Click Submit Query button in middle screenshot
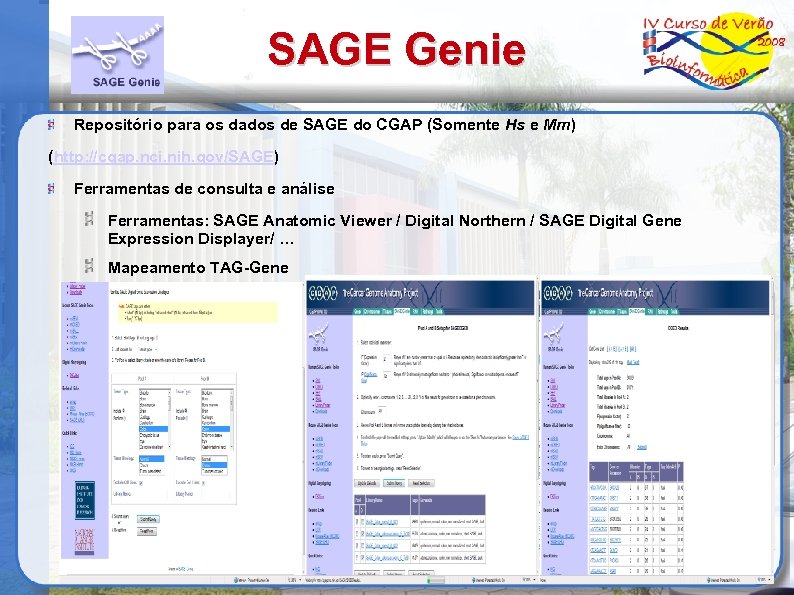Viewport: 794px width, 595px height. 394,483
